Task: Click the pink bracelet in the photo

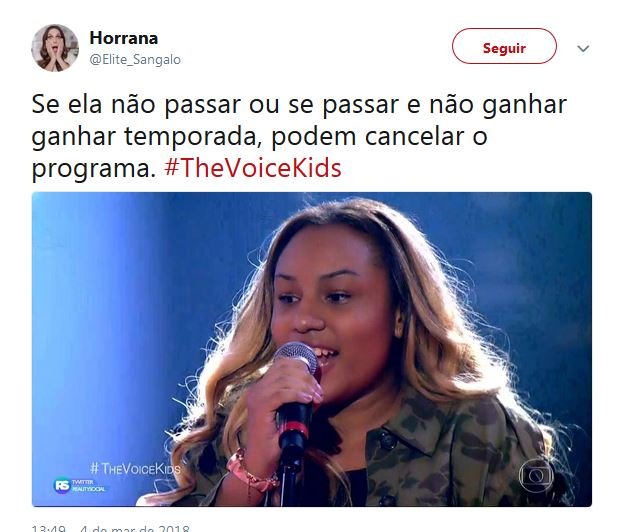Action: (x=251, y=472)
